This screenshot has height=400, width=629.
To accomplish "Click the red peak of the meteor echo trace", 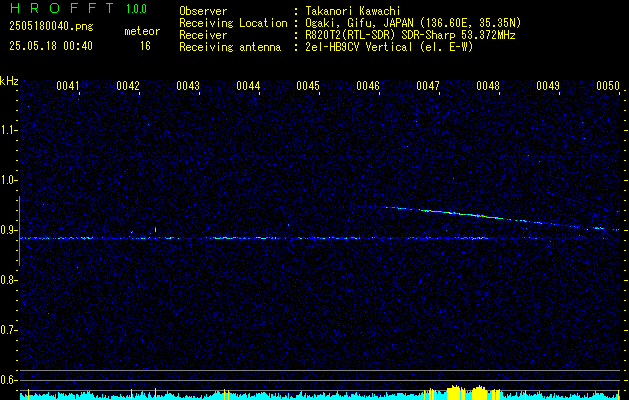I will point(454,213).
